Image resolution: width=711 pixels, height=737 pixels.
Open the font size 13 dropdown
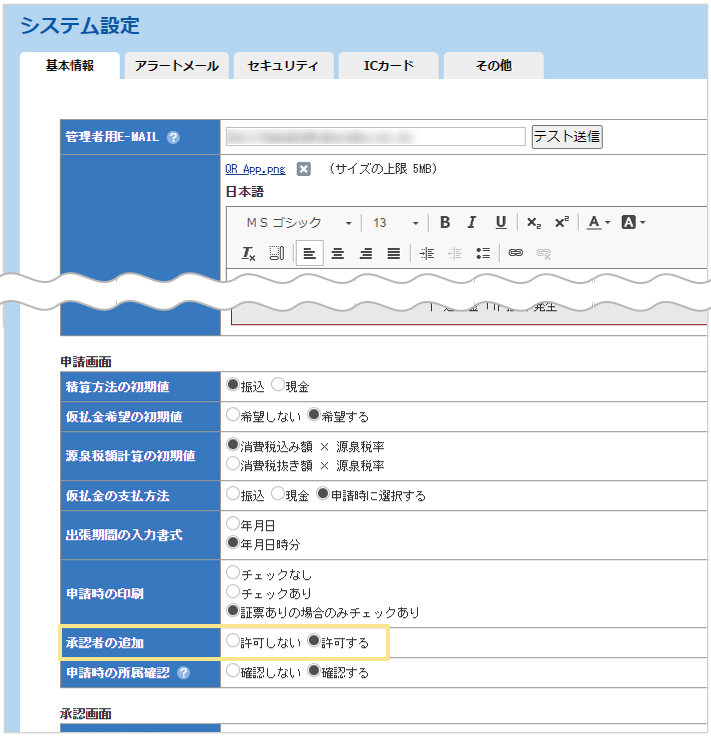click(396, 222)
